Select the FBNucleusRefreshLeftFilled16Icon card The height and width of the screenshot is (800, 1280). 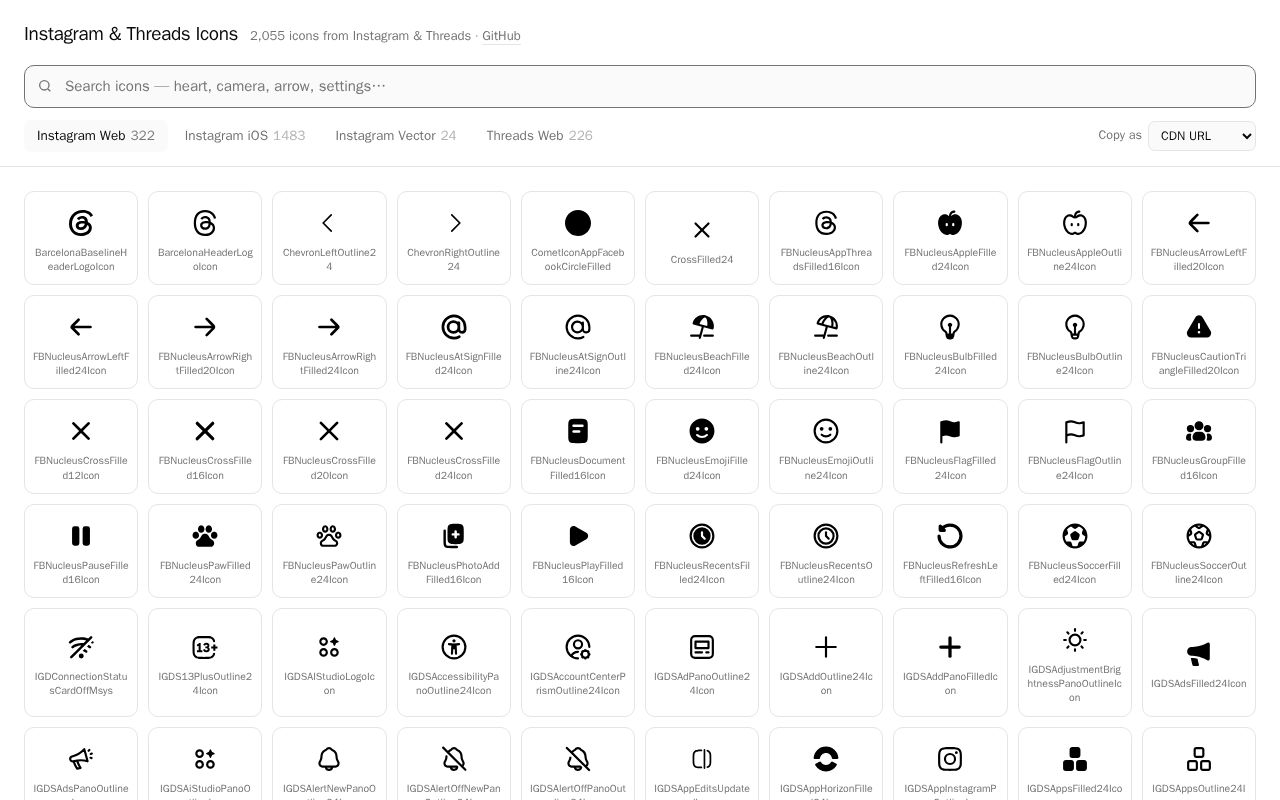(950, 551)
